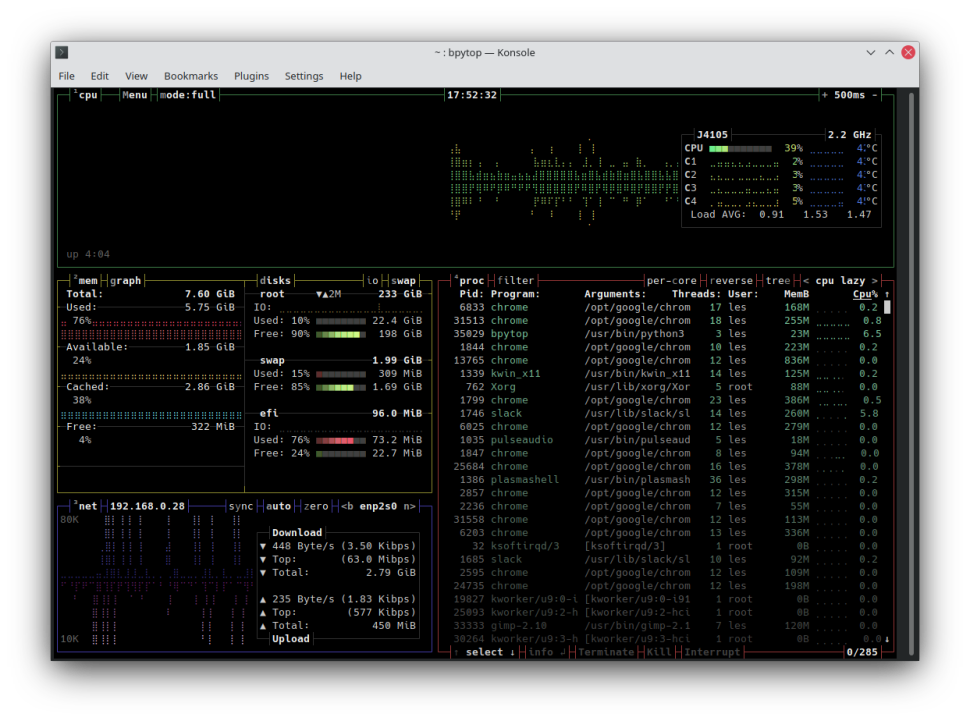Select chrome process with Pid 6833
Image resolution: width=970 pixels, height=721 pixels.
pyautogui.click(x=667, y=308)
